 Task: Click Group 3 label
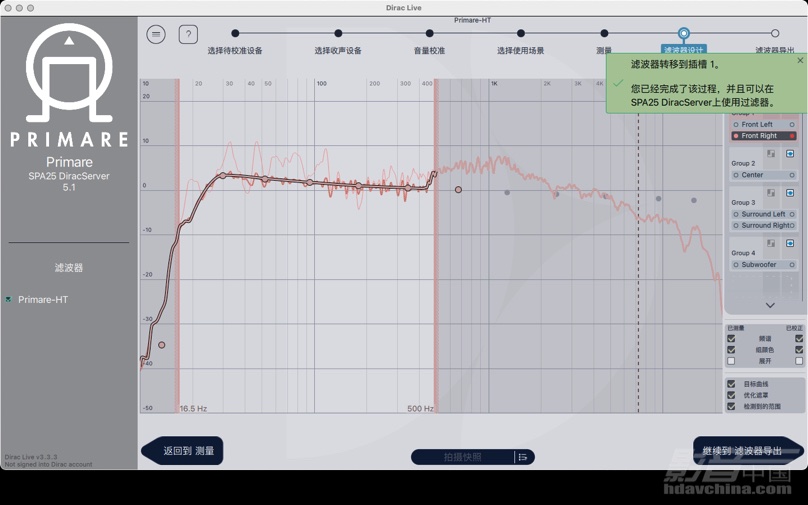click(743, 203)
